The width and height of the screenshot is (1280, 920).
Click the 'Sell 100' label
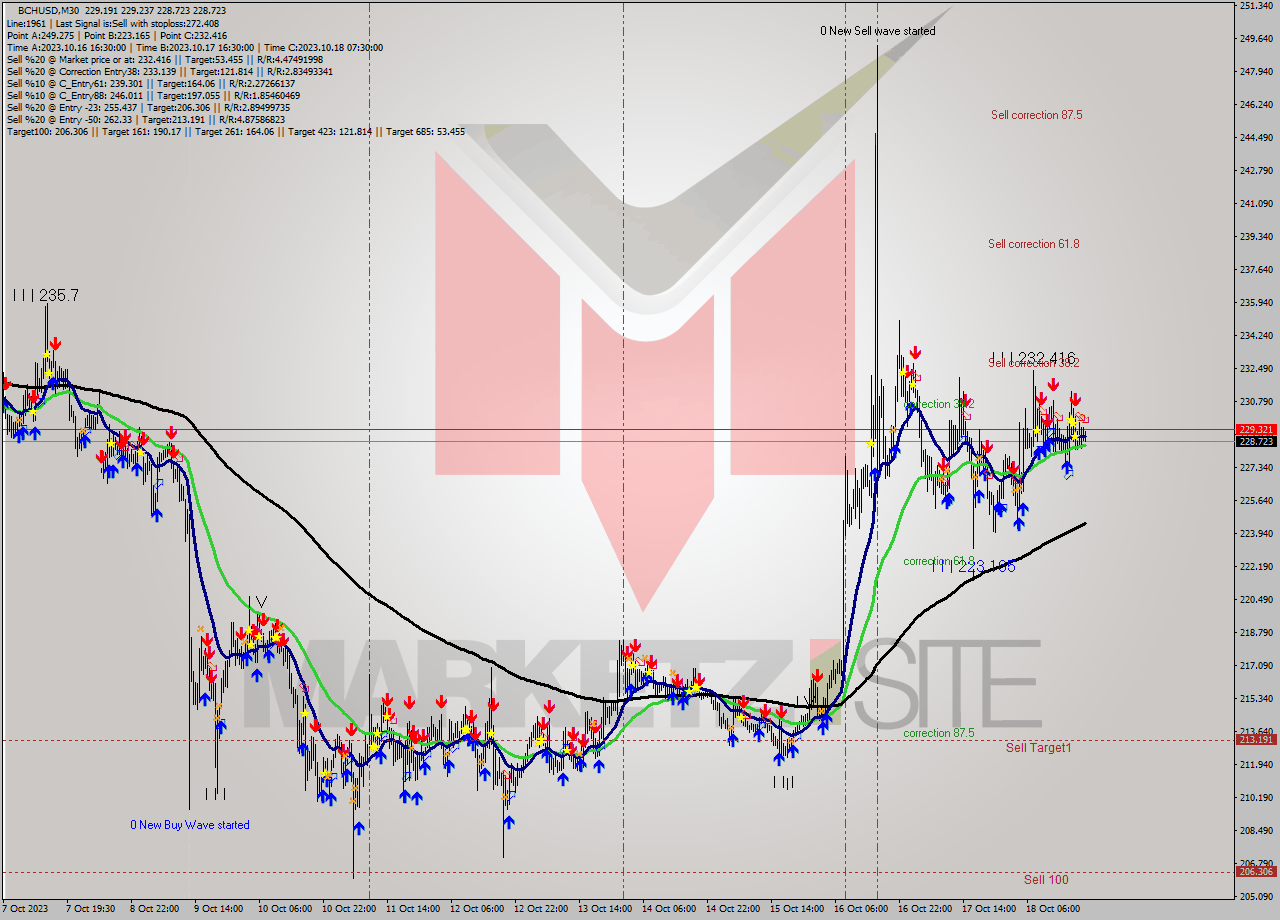[1046, 879]
